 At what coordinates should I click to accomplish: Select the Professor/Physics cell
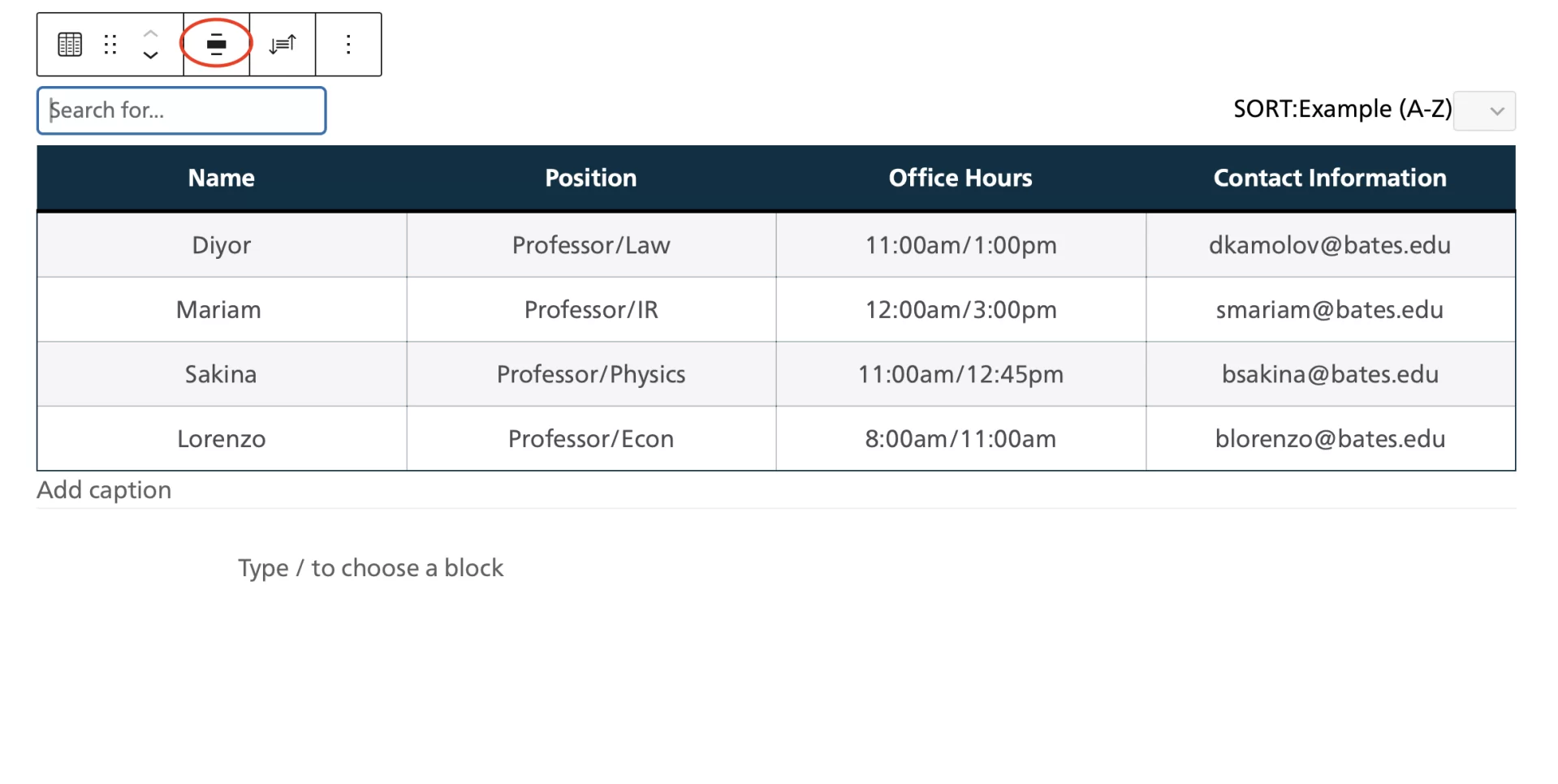[x=591, y=374]
